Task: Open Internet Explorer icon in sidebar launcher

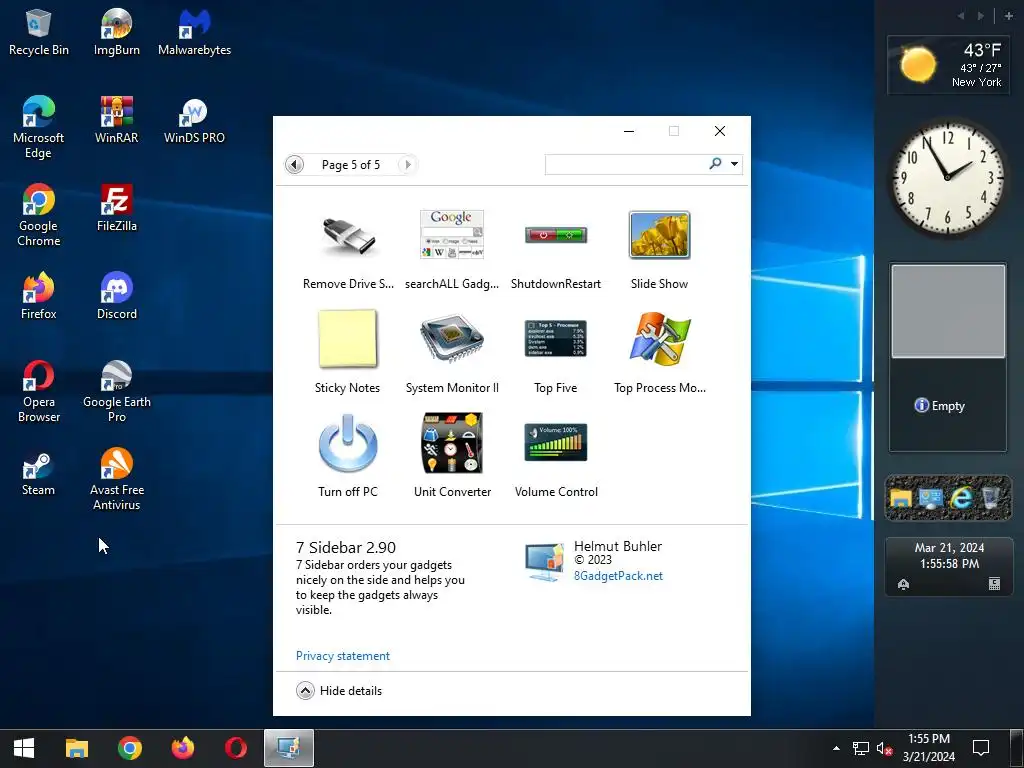Action: [x=961, y=498]
